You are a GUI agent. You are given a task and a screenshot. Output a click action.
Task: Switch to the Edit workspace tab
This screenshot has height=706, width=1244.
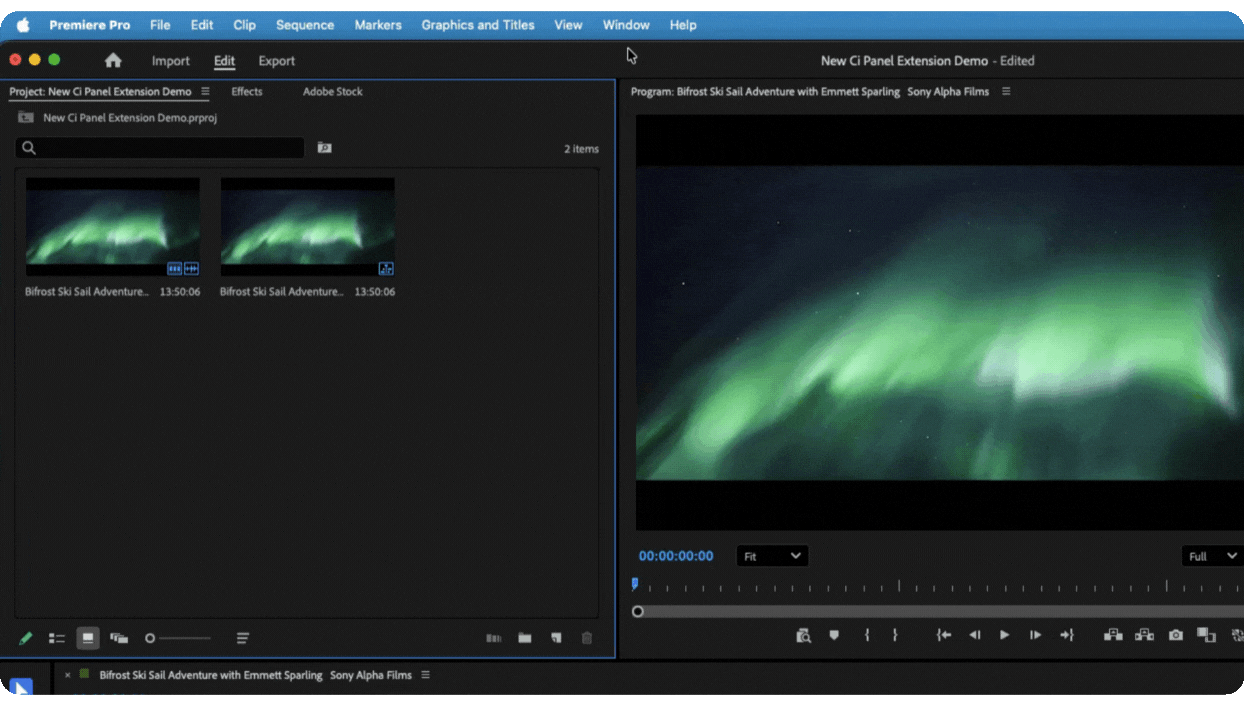click(224, 61)
